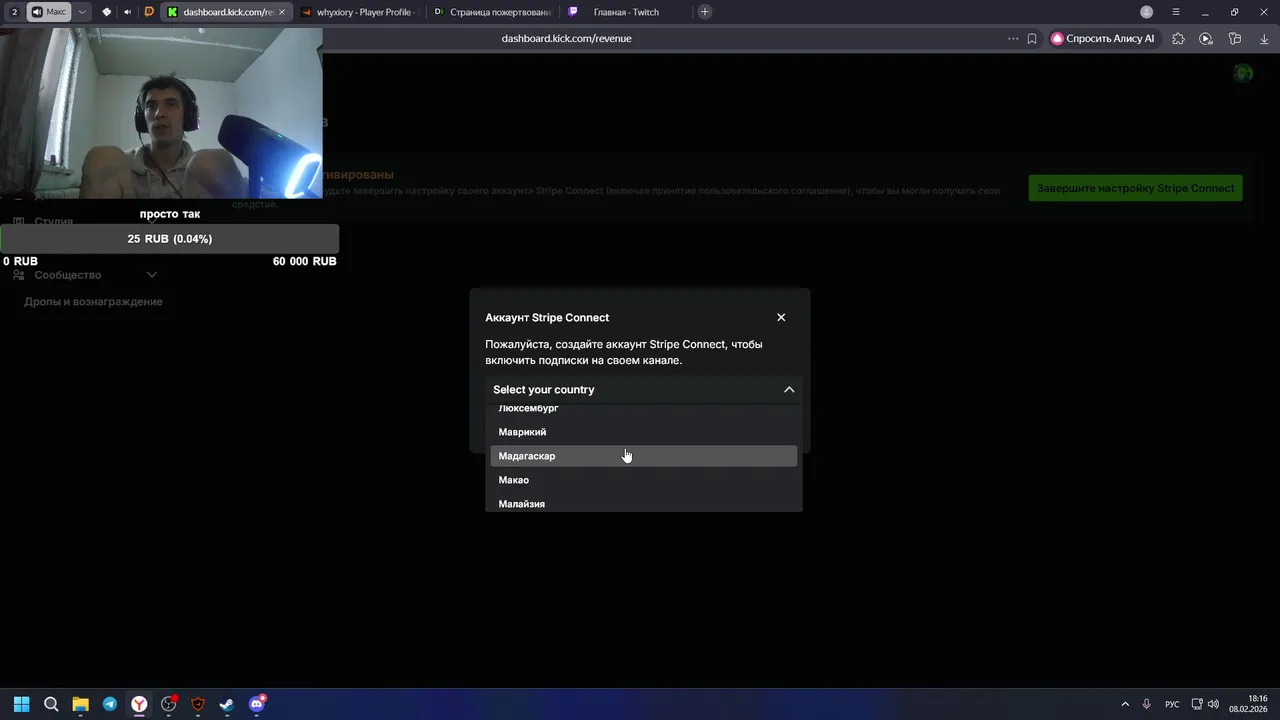Switch keyboard language РУС indicator
The width and height of the screenshot is (1280, 720).
(1172, 704)
